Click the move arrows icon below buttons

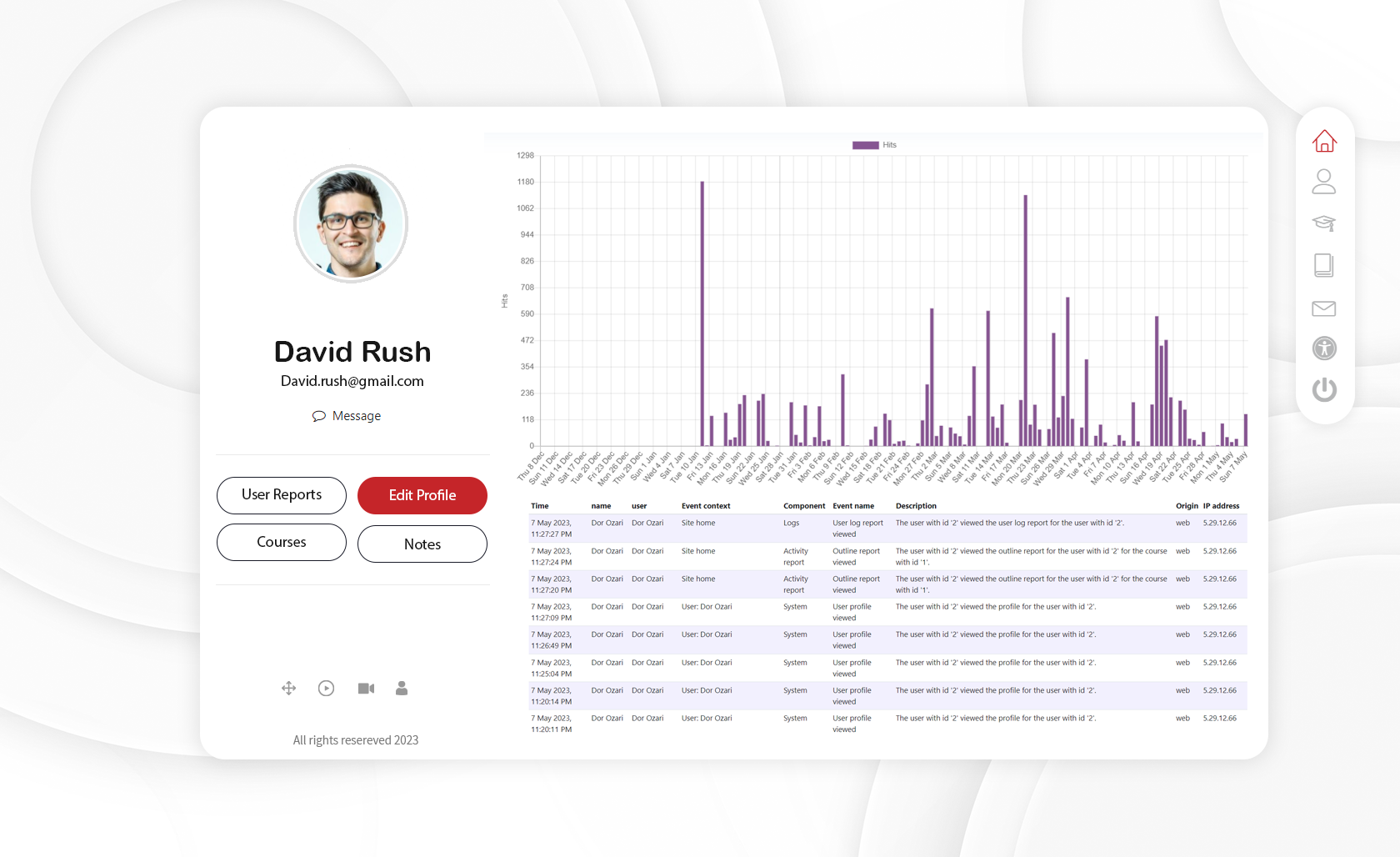[289, 688]
